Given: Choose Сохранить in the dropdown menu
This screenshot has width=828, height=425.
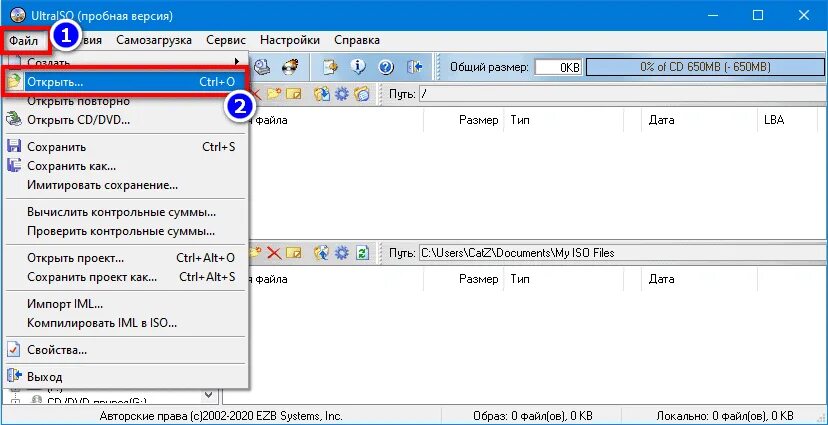Looking at the screenshot, I should 127,147.
